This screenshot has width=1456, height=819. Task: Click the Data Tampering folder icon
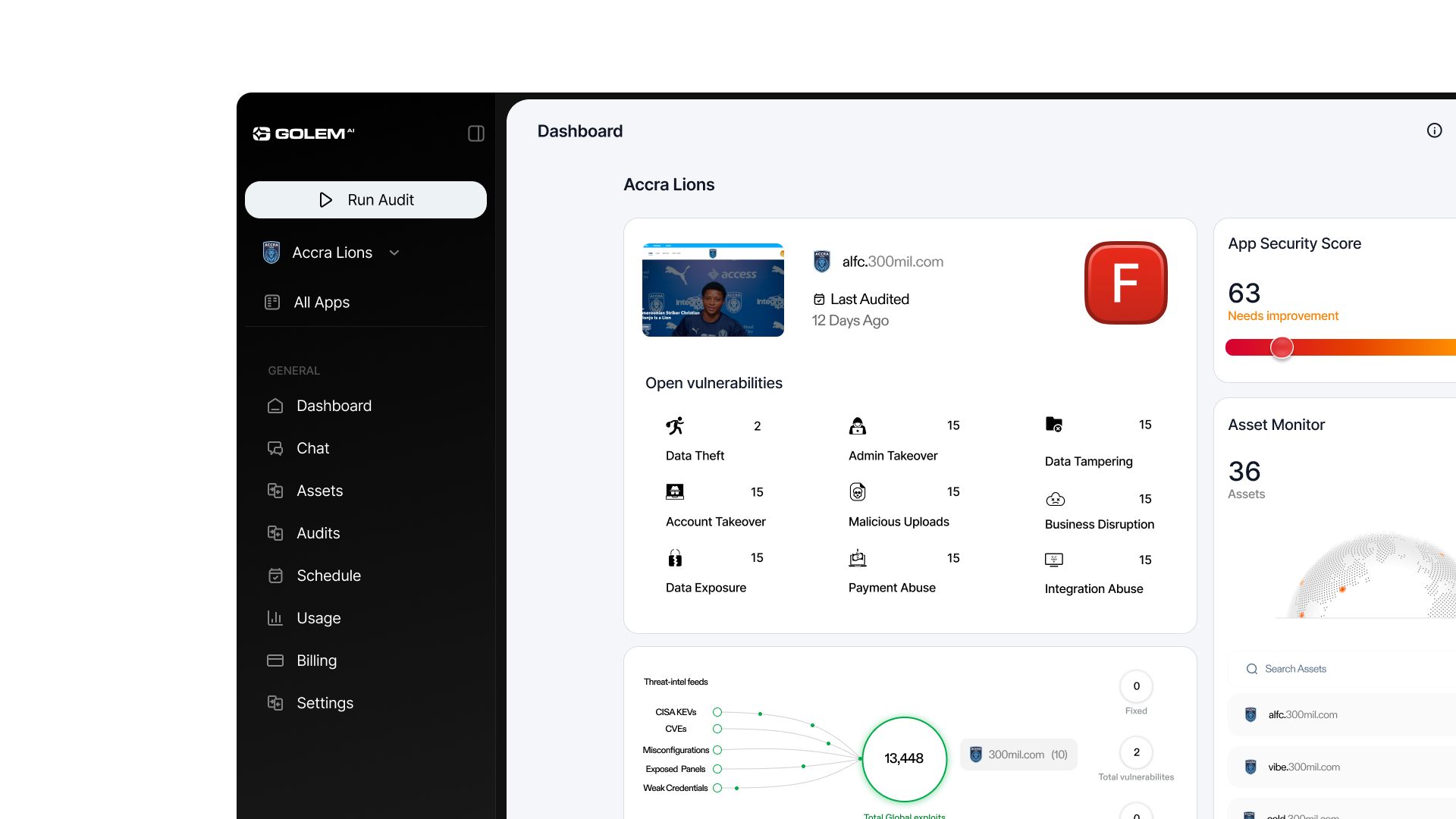pos(1054,424)
